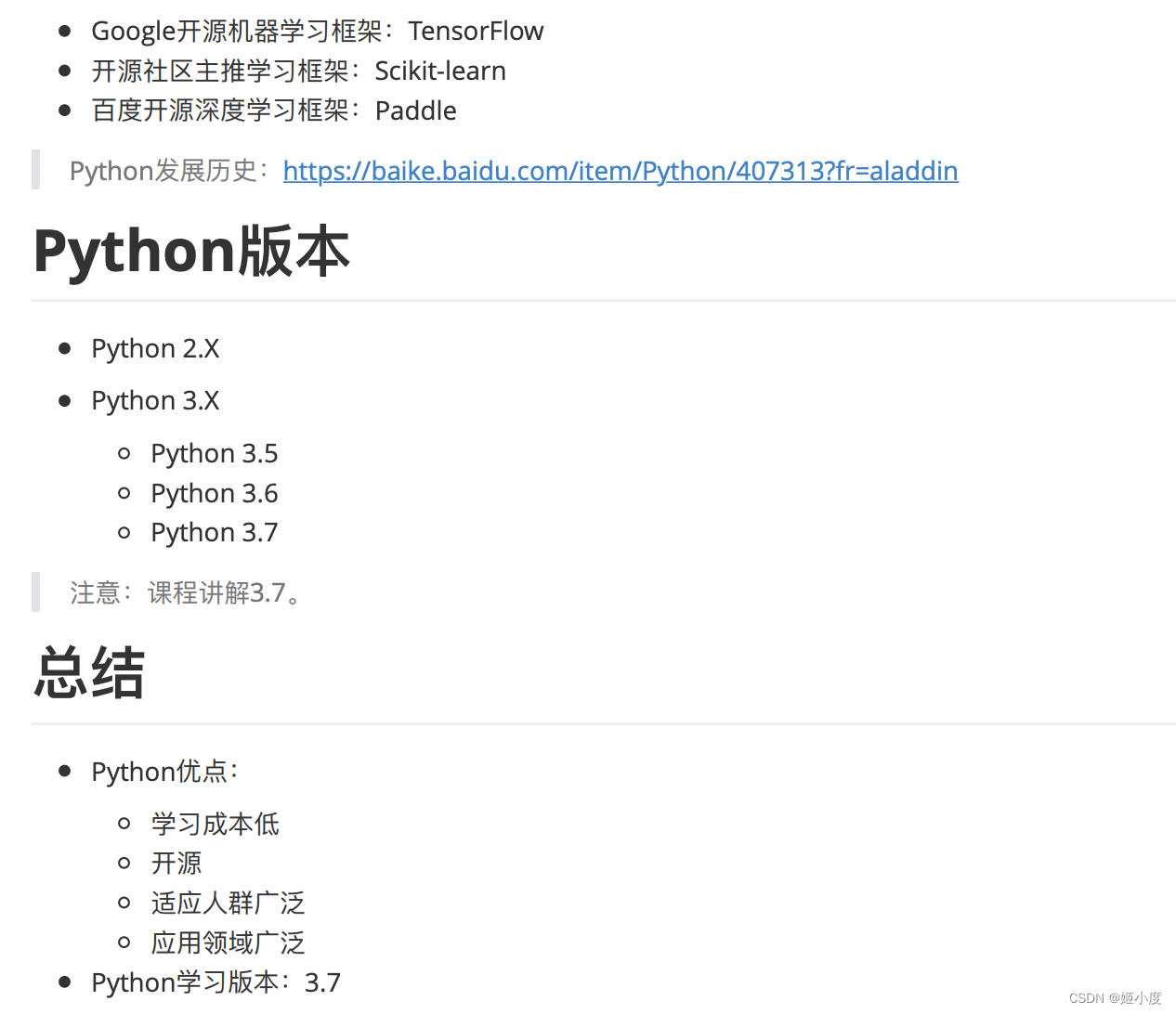Click the CSDN @姬小度 watermark
The width and height of the screenshot is (1176, 1014).
pos(1117,998)
